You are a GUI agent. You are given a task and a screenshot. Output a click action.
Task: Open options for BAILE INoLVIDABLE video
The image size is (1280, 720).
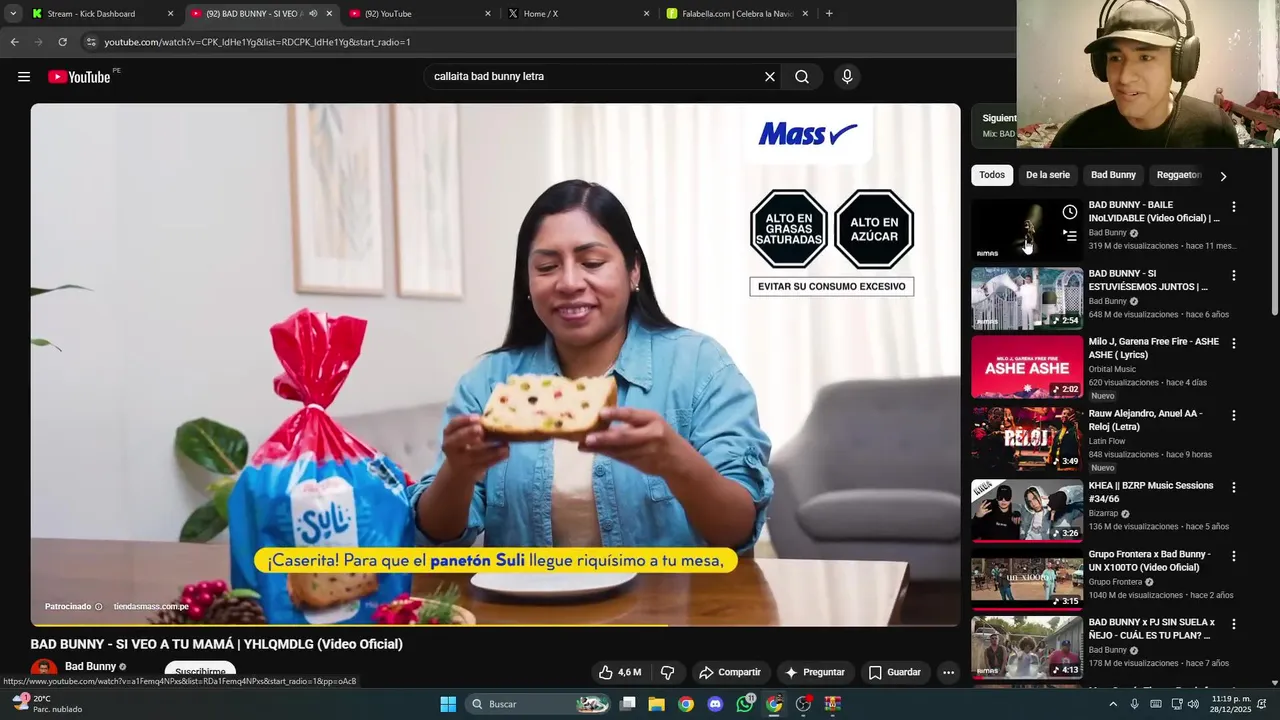click(1233, 207)
